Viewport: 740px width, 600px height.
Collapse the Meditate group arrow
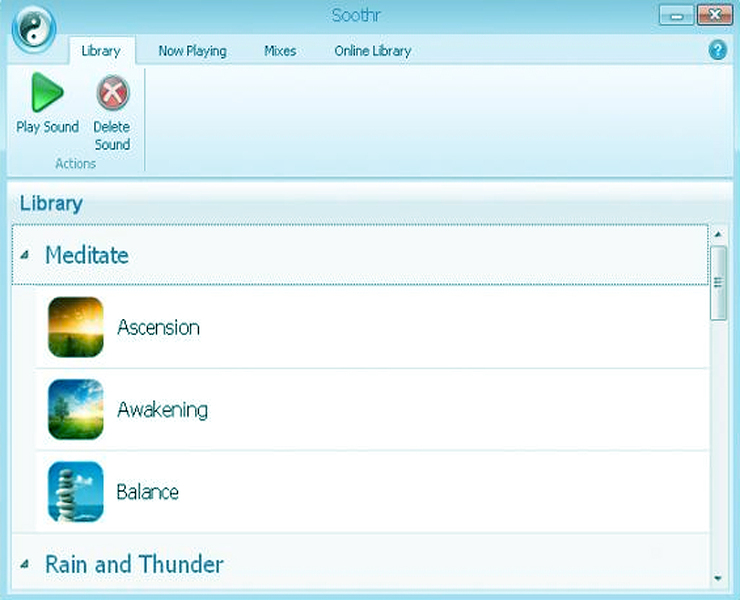(25, 255)
